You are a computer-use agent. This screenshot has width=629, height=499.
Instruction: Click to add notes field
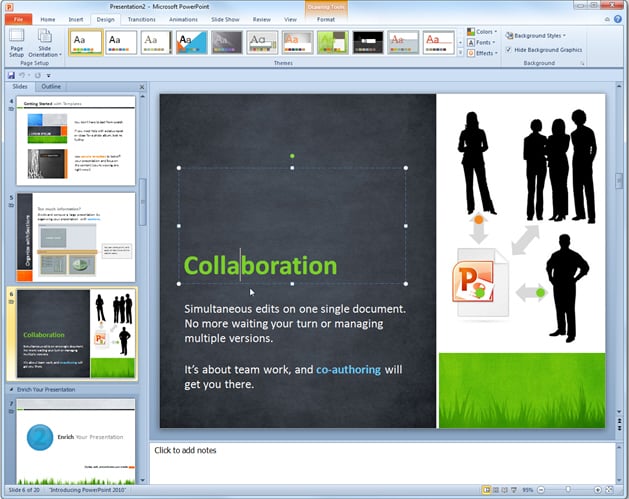(383, 462)
